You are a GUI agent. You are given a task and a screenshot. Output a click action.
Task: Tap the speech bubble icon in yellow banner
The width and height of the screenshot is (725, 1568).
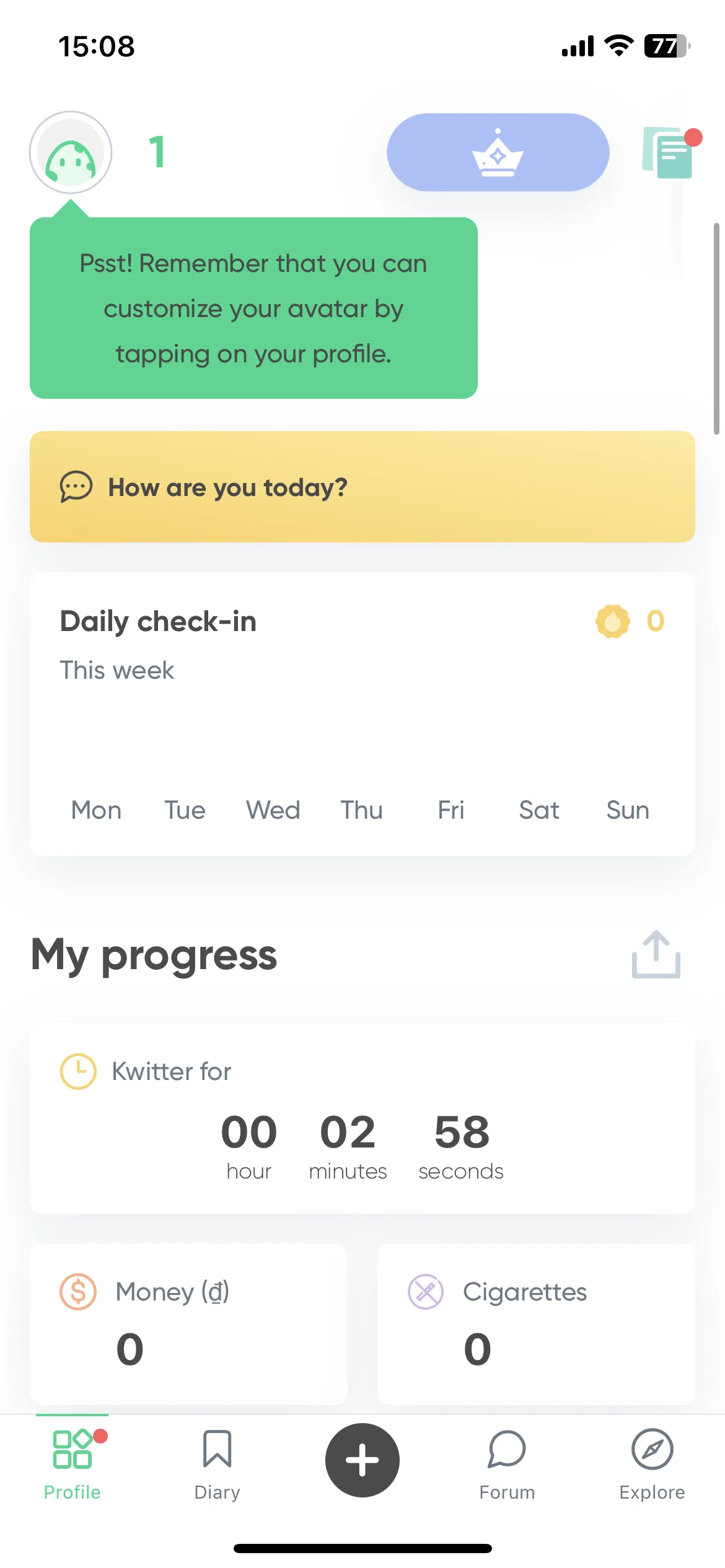76,487
